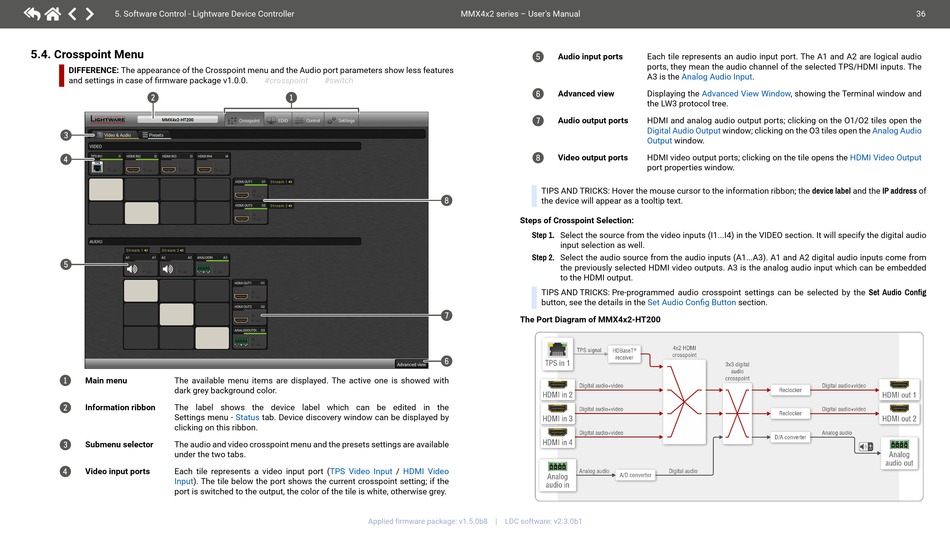950x533 pixels.
Task: Open the HDMI OUT2 audio output tile
Action: pos(250,314)
